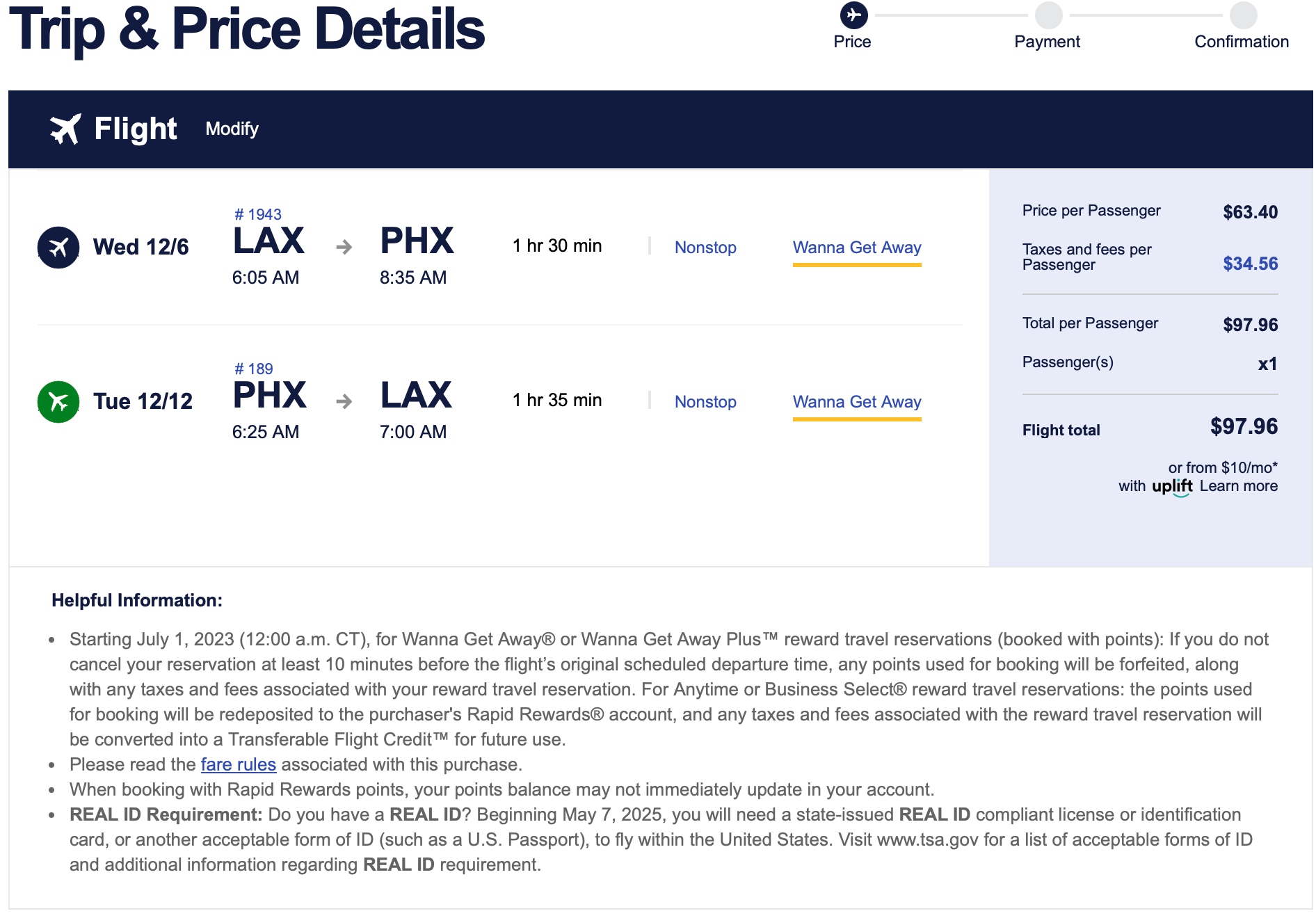Click Modify in the Flight header

tap(232, 129)
